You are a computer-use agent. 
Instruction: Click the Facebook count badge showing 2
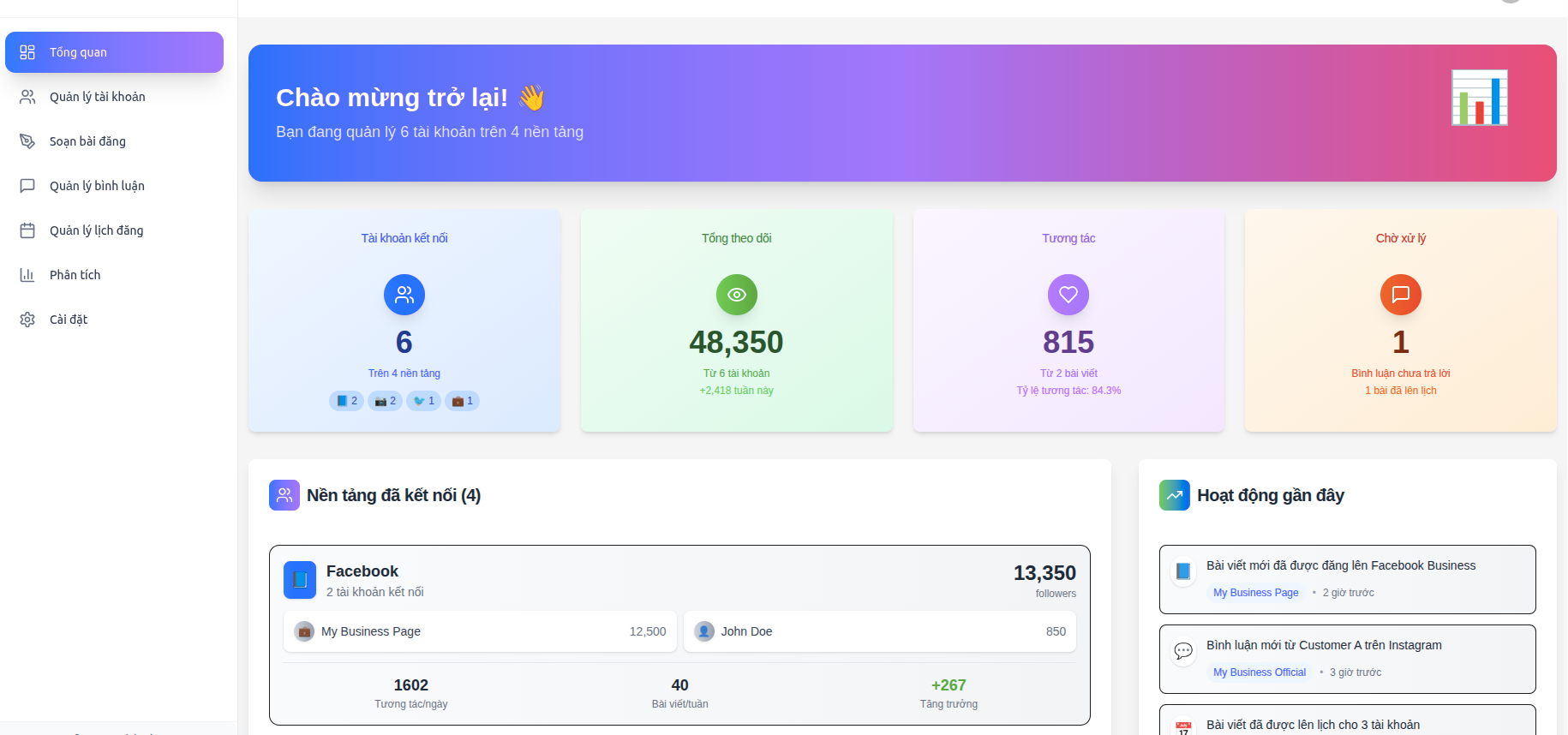(347, 401)
